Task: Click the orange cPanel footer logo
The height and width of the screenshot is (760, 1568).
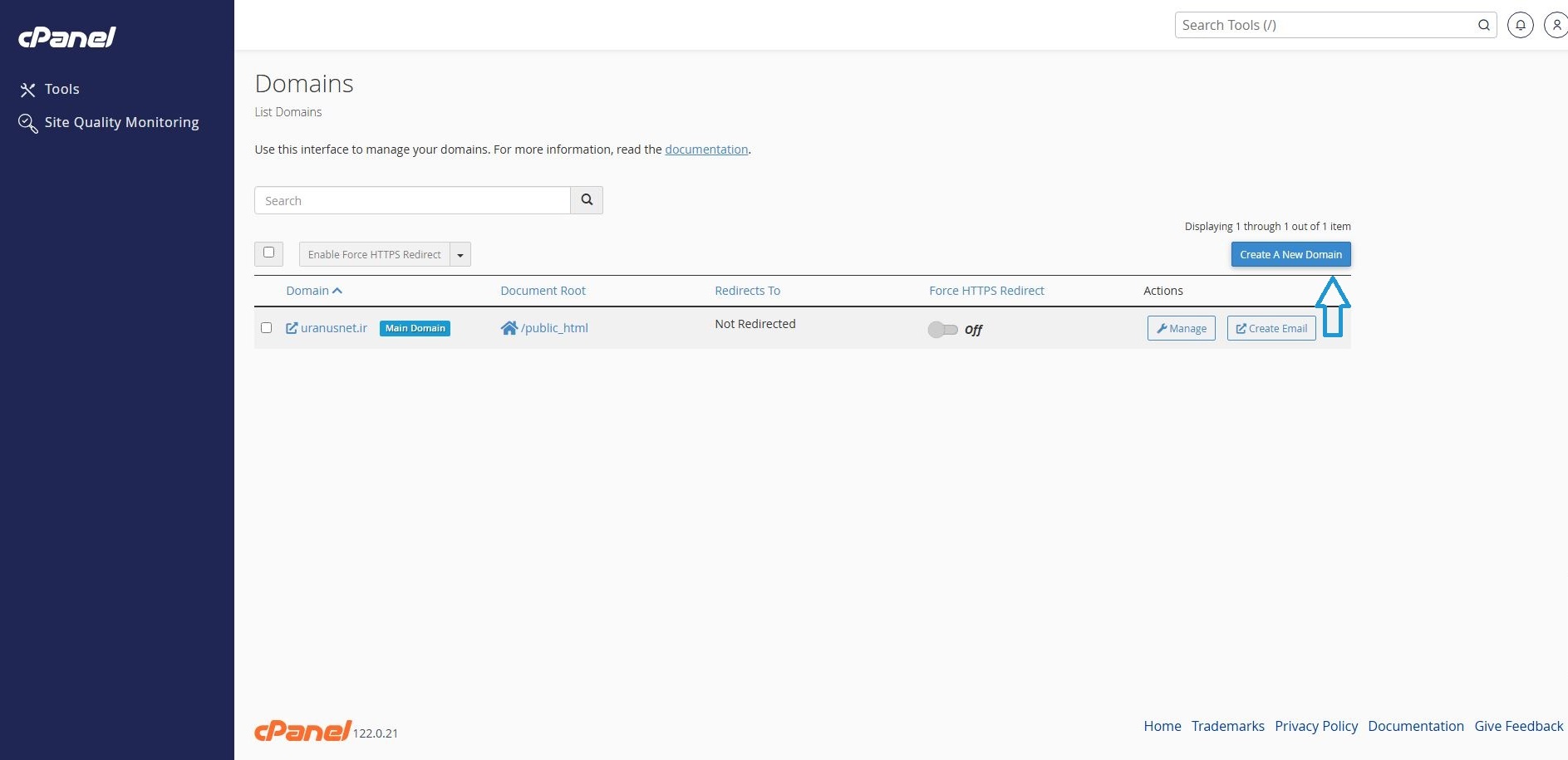Action: tap(302, 730)
